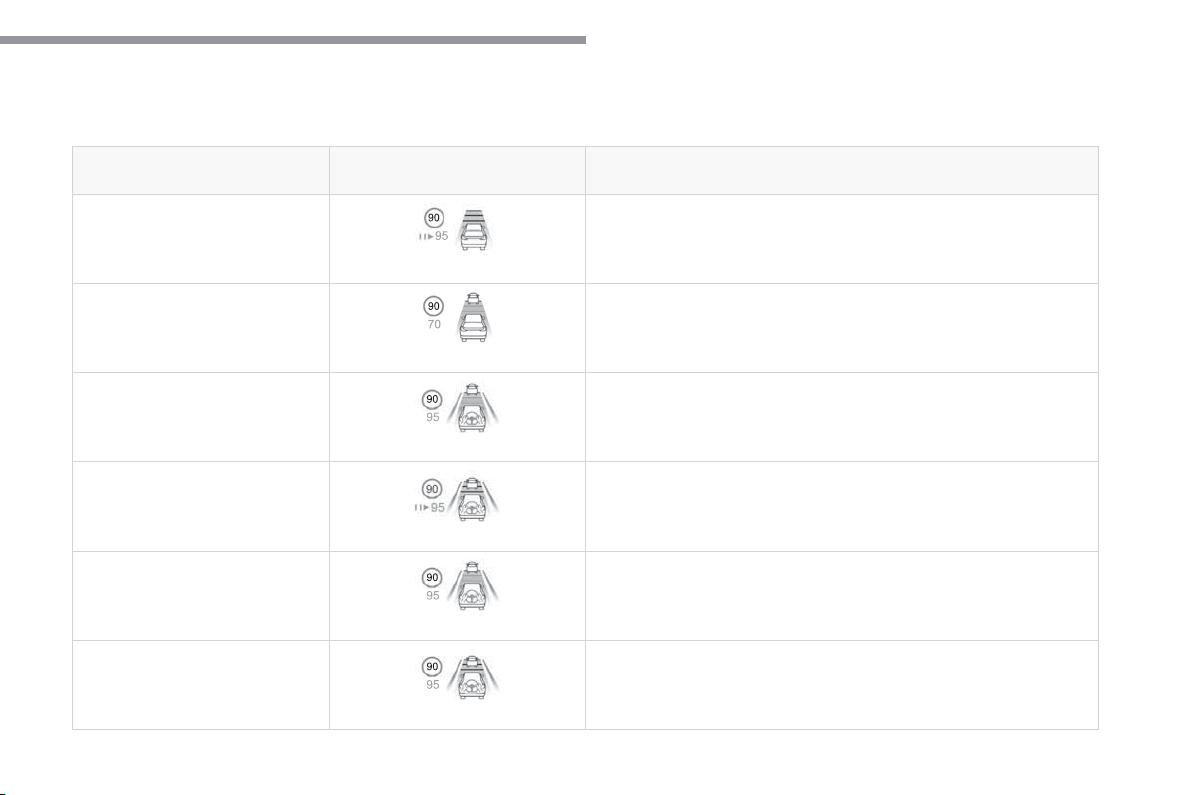The width and height of the screenshot is (1192, 795).
Task: Click the 90 speed limit sign in the first table row
Action: tap(433, 218)
